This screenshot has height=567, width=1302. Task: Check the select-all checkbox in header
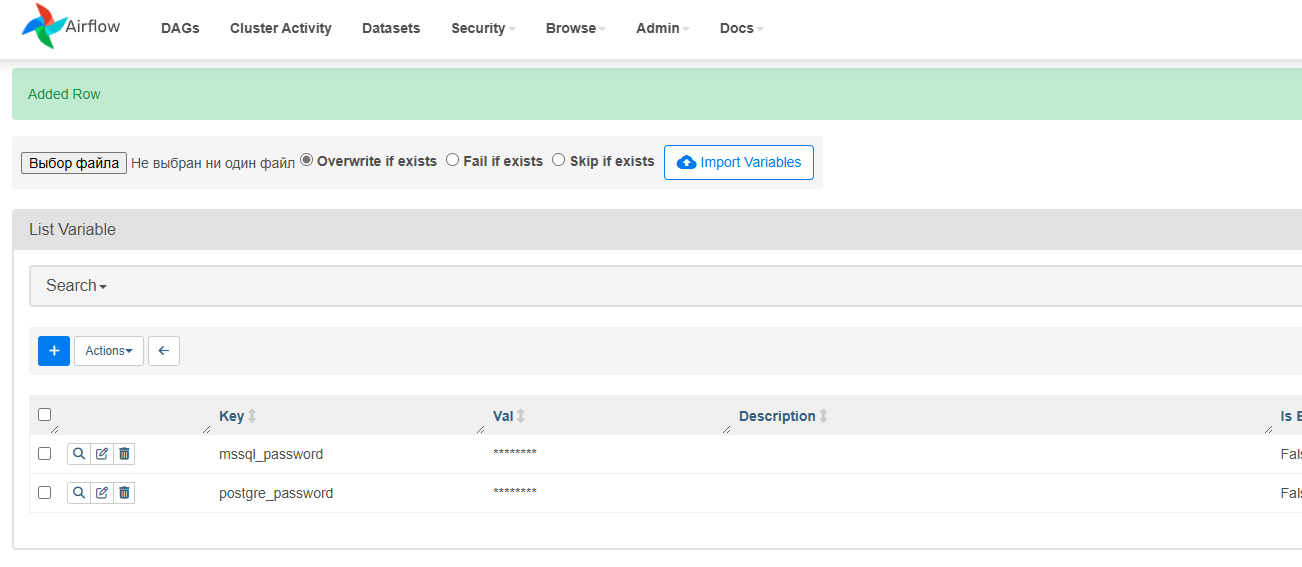pyautogui.click(x=44, y=414)
